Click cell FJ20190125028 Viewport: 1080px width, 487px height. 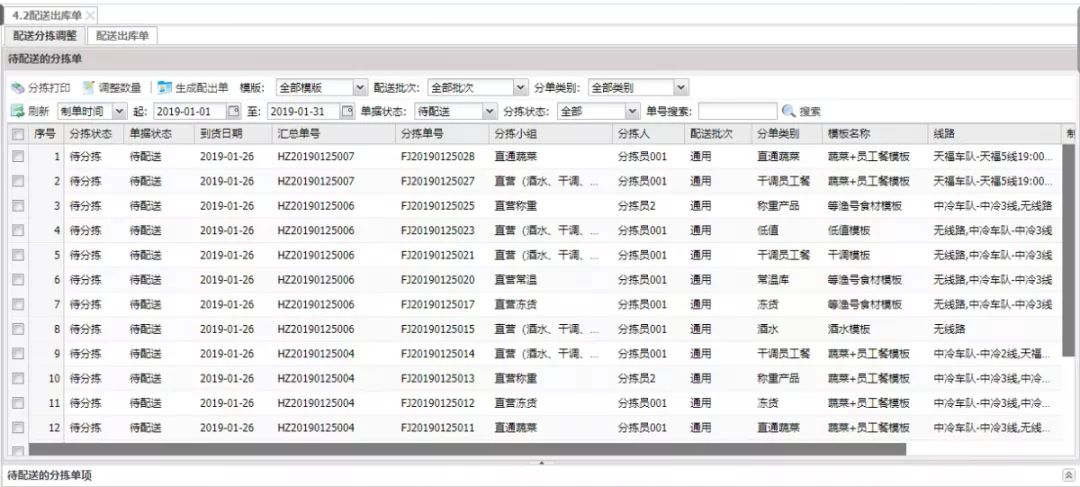click(437, 156)
